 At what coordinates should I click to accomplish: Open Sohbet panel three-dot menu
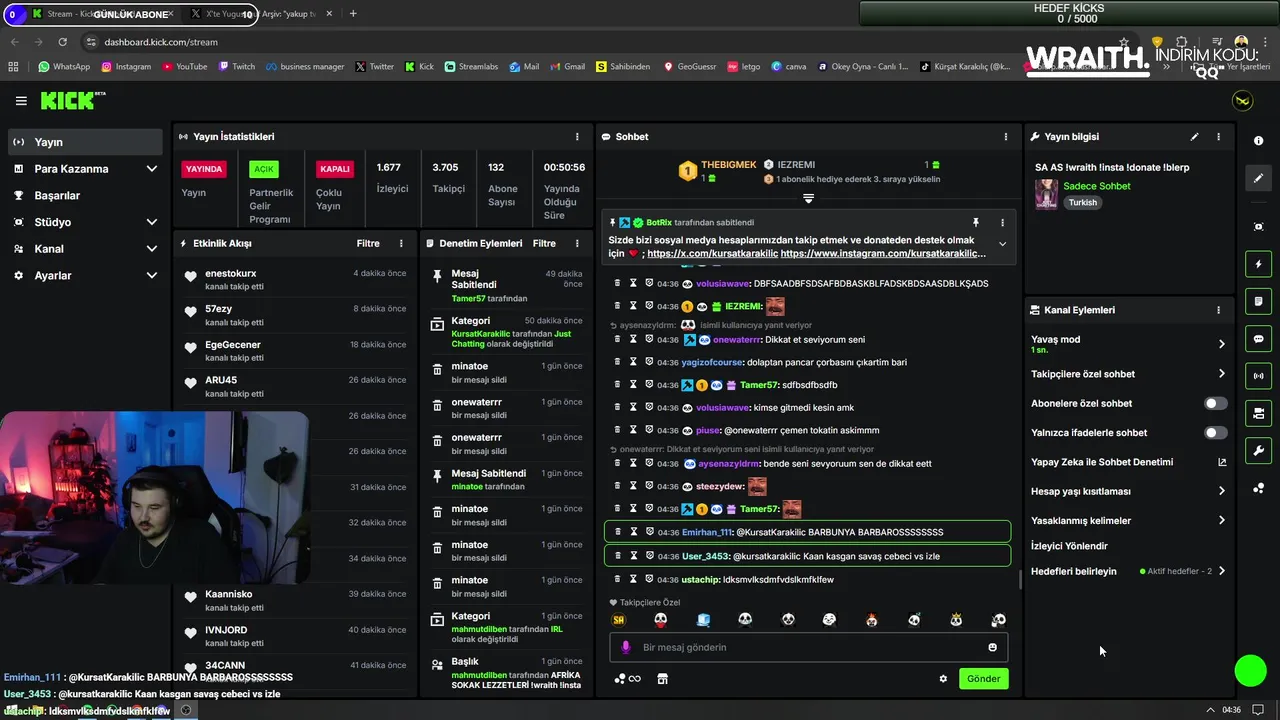pyautogui.click(x=1006, y=137)
